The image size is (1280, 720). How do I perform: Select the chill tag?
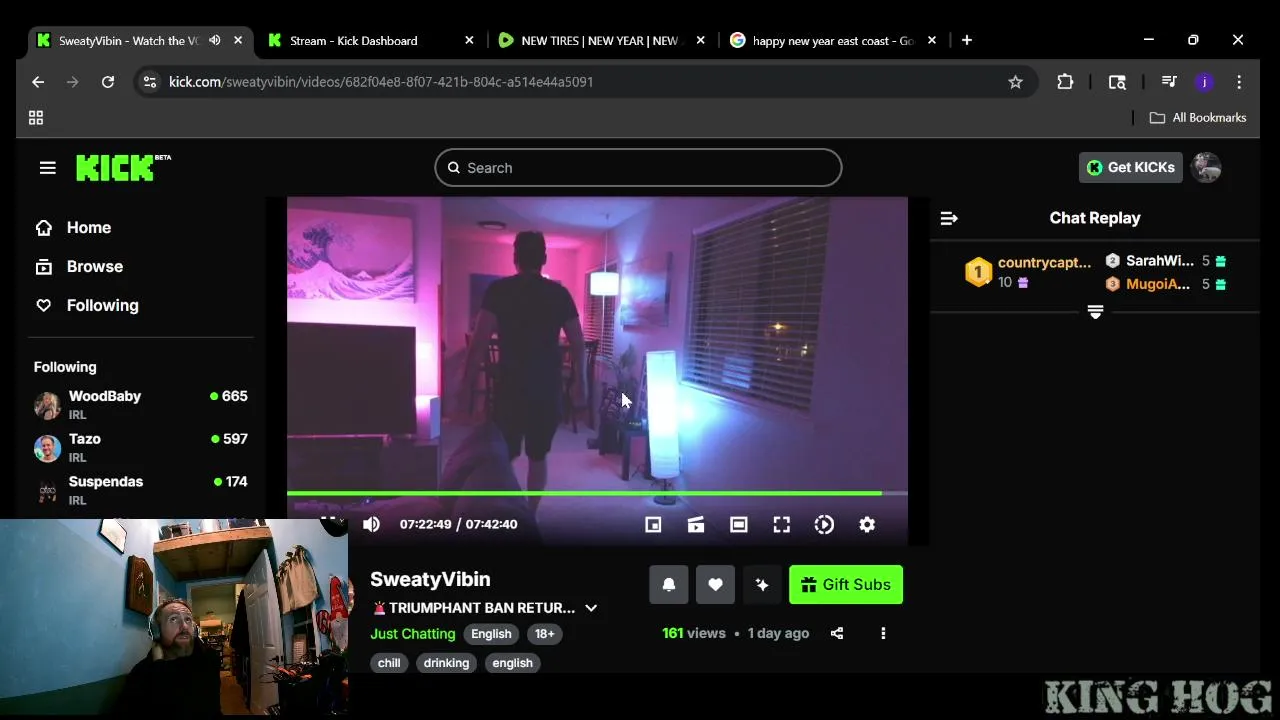coord(389,663)
